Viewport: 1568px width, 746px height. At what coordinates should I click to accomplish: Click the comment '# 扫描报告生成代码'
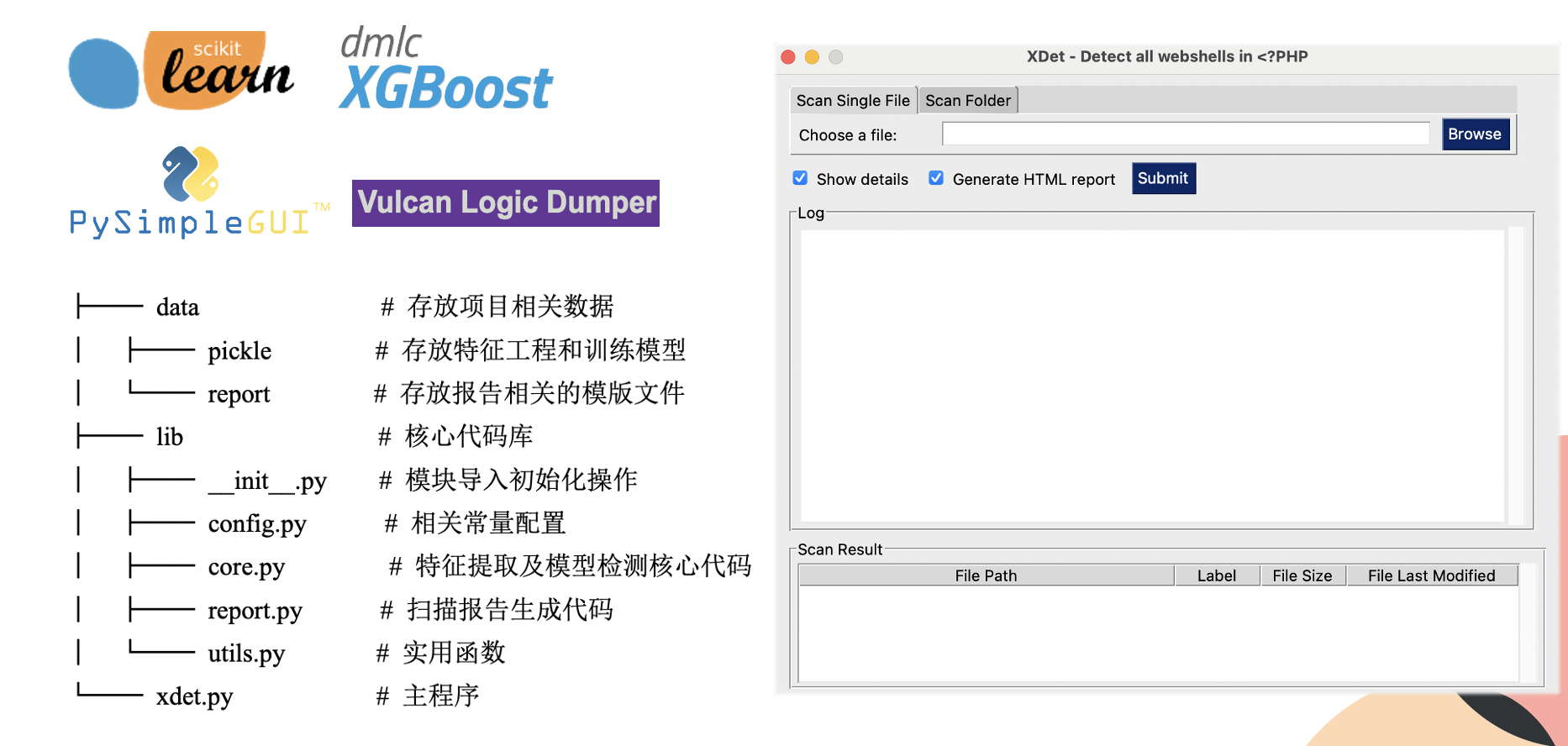point(497,610)
